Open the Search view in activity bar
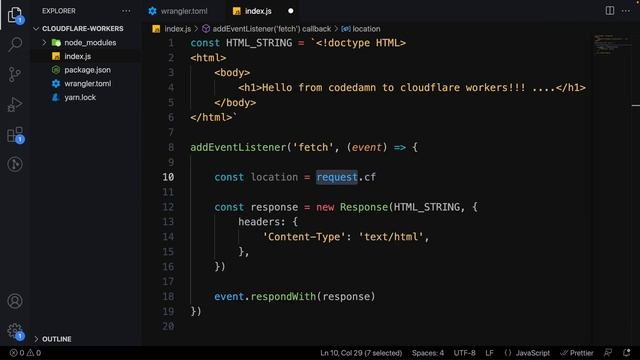 (x=15, y=44)
